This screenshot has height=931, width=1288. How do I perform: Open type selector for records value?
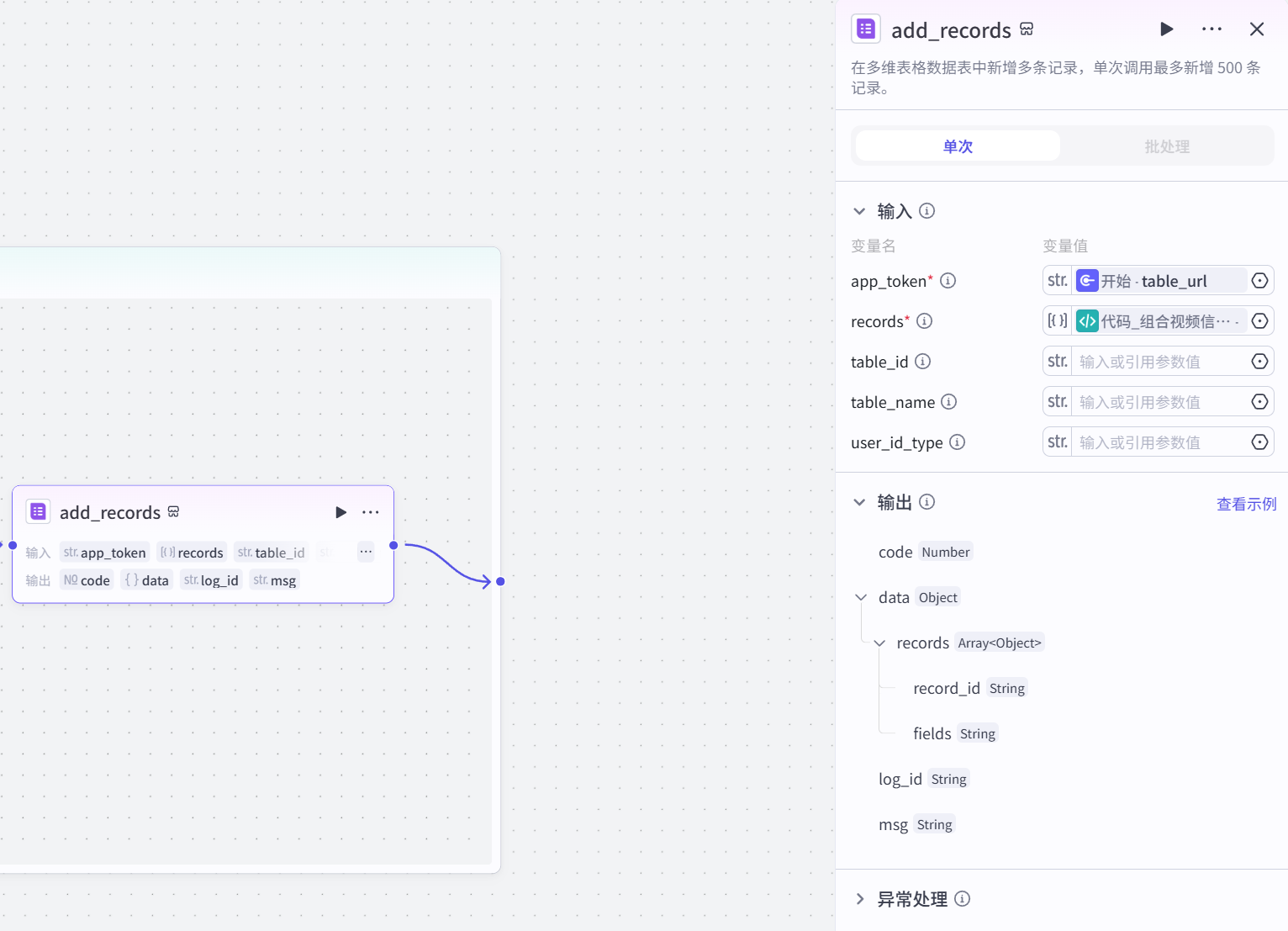tap(1058, 321)
